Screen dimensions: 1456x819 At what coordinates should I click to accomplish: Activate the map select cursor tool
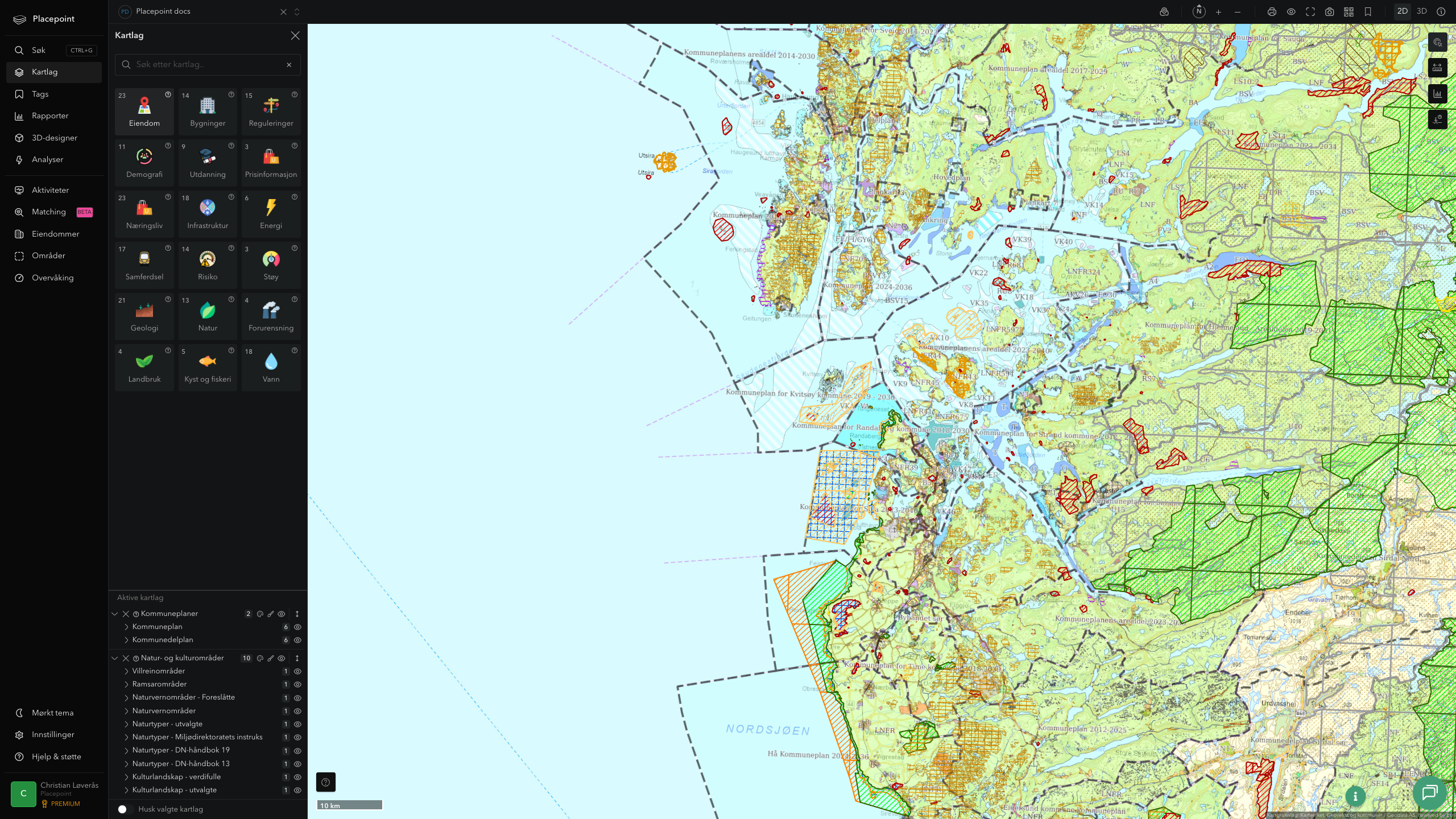coord(1437,43)
